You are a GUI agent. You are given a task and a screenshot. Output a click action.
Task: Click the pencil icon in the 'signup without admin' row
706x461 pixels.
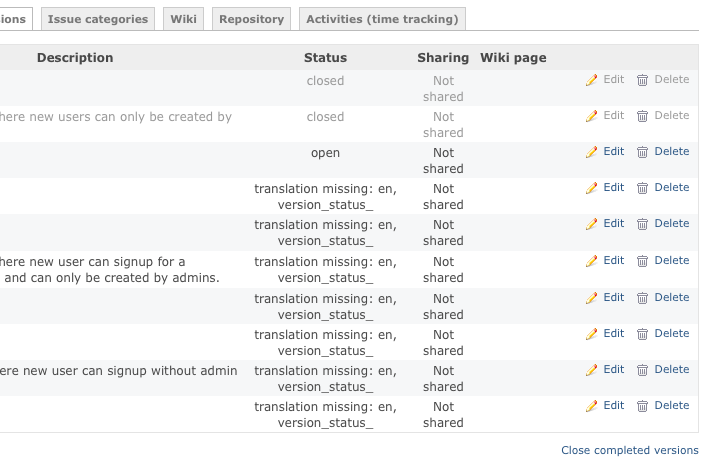pos(592,370)
